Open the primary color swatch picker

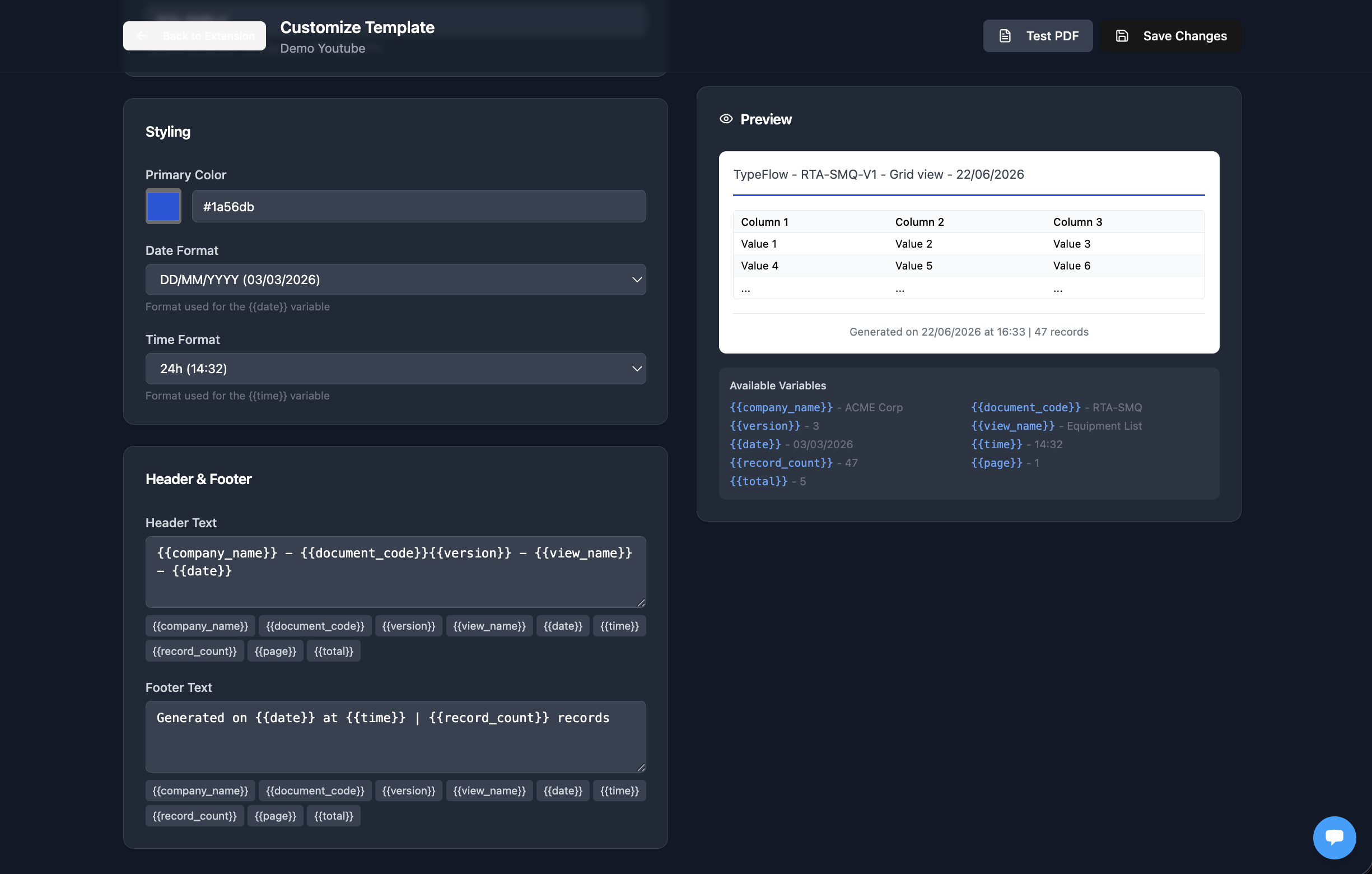(x=164, y=206)
